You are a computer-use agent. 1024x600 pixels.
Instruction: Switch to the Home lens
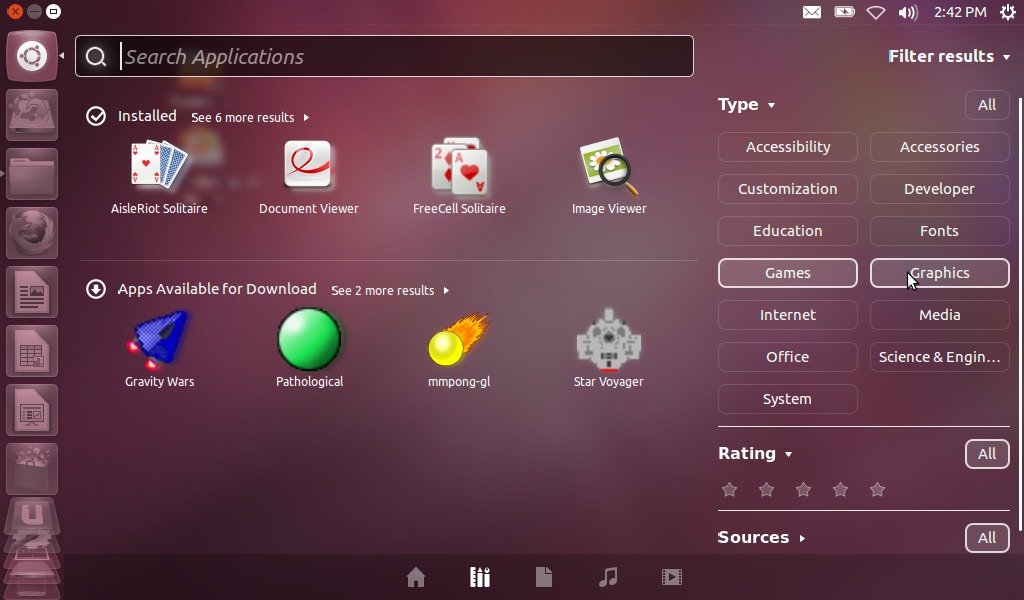[416, 577]
